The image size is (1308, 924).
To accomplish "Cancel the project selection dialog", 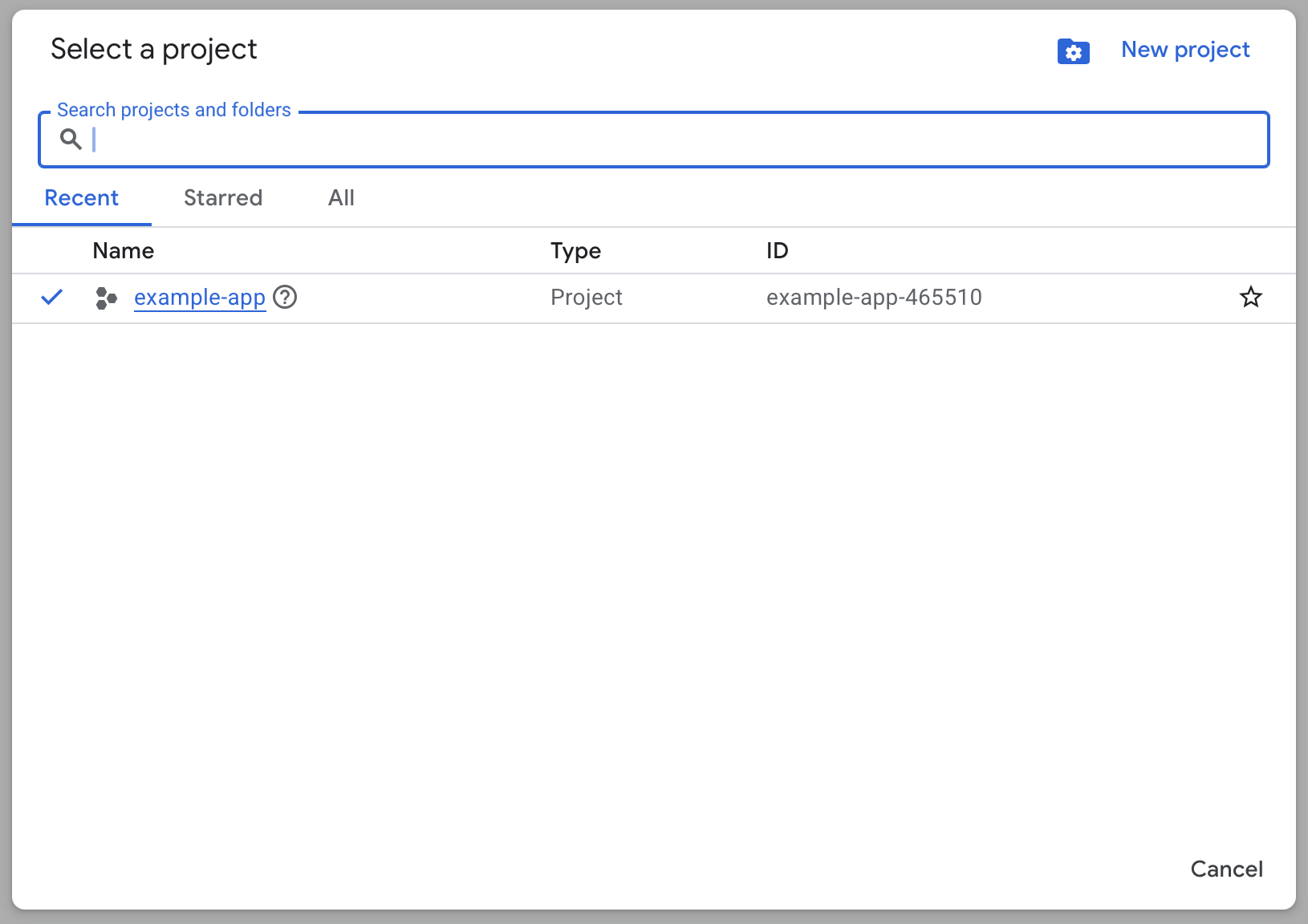I will (1226, 869).
